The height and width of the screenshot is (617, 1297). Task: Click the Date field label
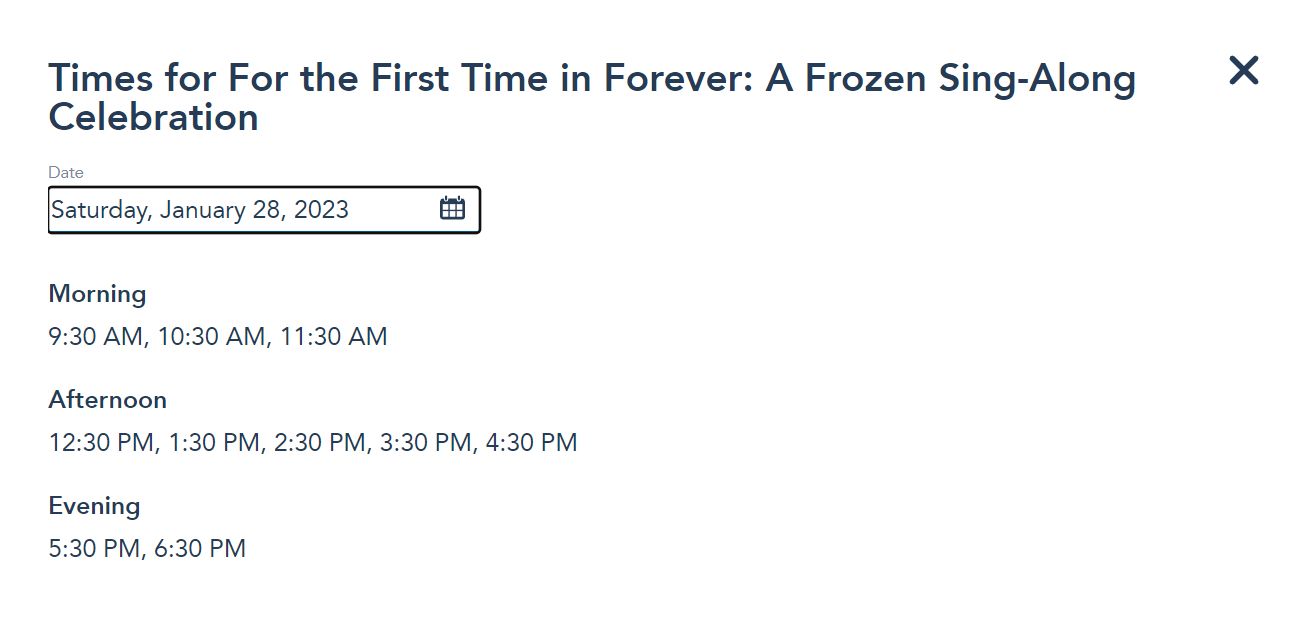point(66,173)
